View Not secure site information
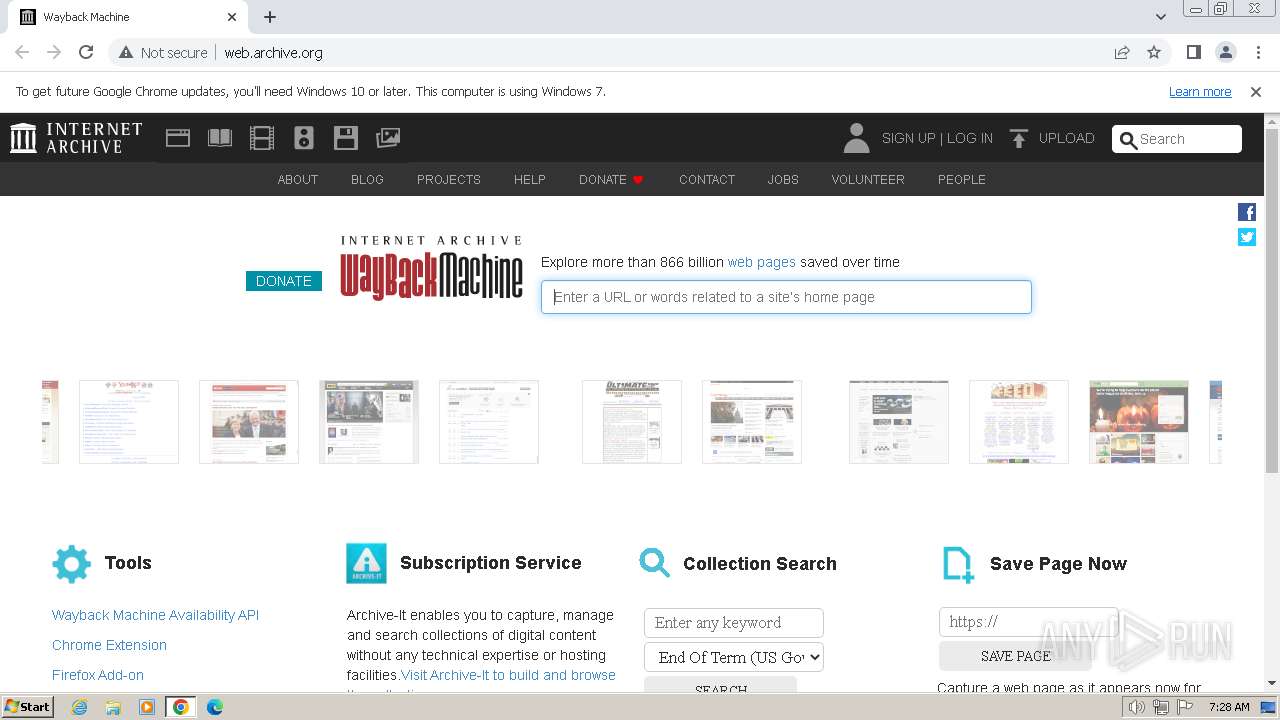Viewport: 1280px width, 720px height. click(x=163, y=52)
